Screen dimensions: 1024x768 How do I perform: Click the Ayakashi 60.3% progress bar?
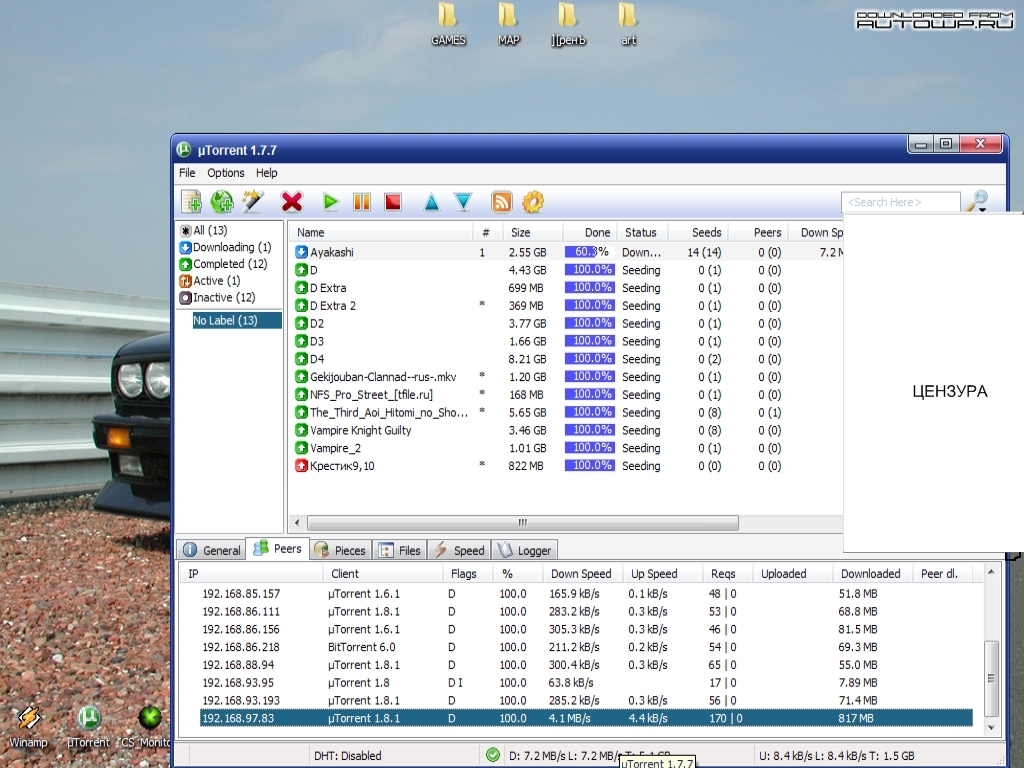(x=589, y=252)
